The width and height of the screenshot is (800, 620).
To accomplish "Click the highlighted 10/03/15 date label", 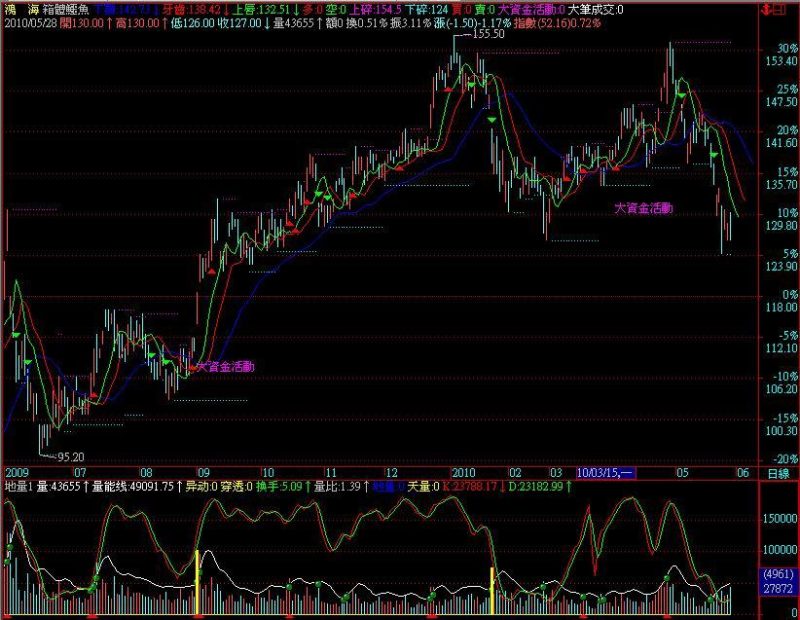I will [x=606, y=473].
